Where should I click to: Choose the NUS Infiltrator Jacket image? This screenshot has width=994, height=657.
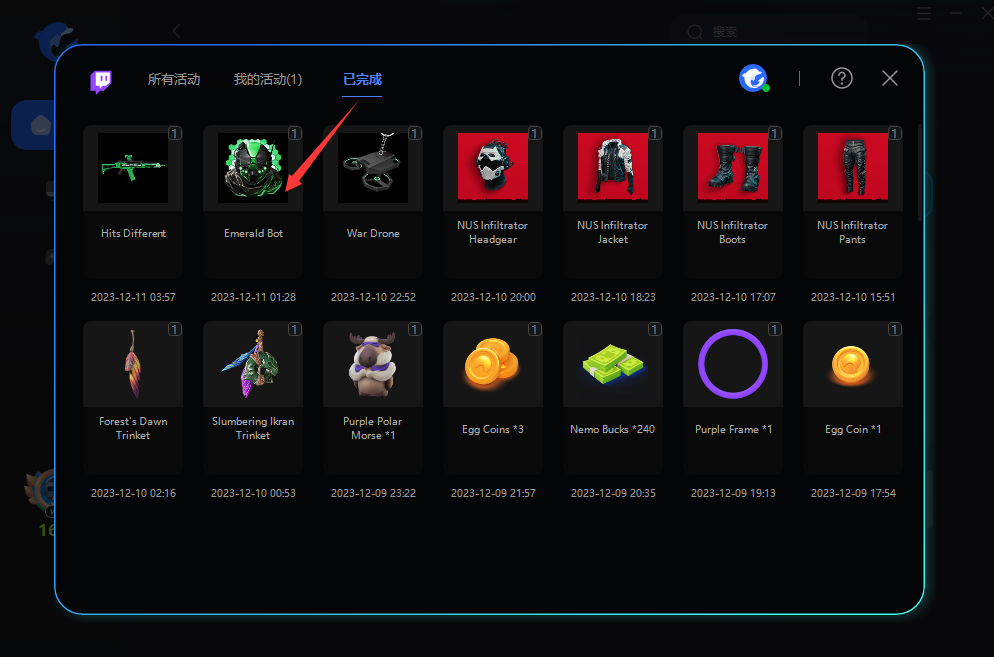(613, 167)
